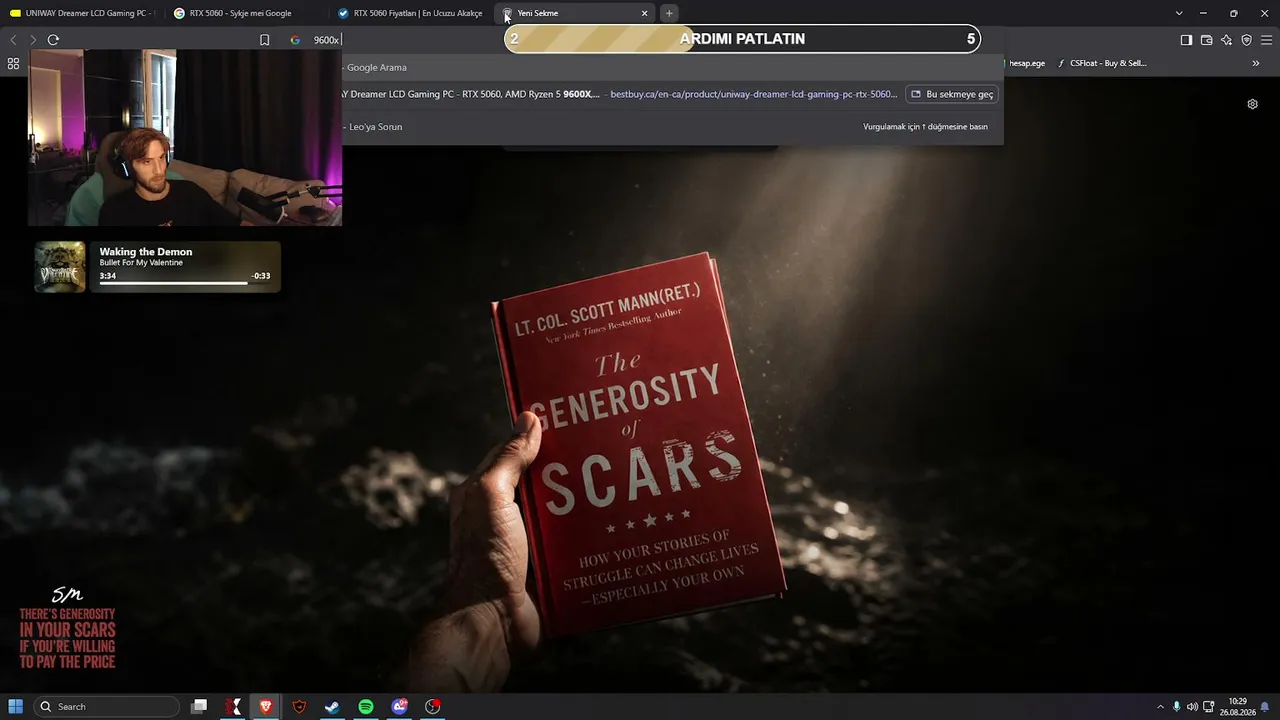Switch to UNIWAY Dreamer LCD Gaming PC tab

coord(82,13)
